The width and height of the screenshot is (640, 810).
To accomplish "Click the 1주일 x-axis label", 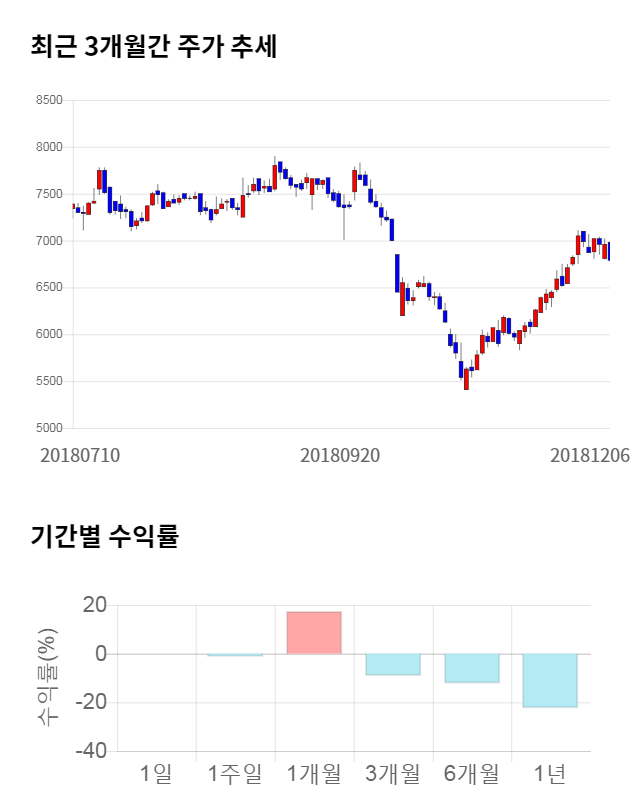I will 234,773.
